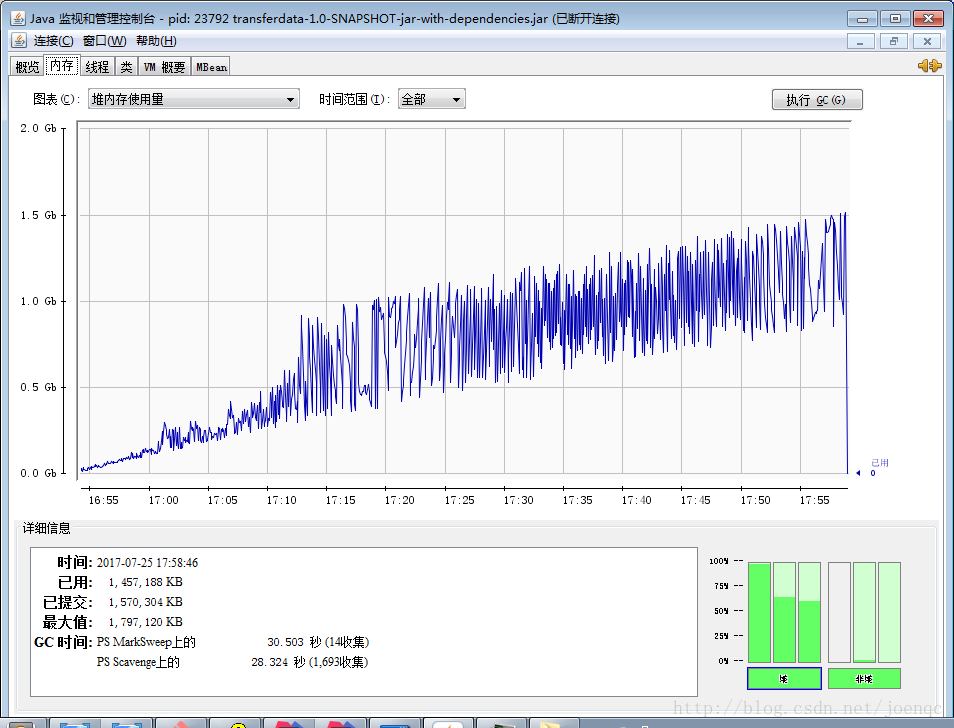Click the 1.0 Gb axis label
This screenshot has width=954, height=728.
(38, 301)
